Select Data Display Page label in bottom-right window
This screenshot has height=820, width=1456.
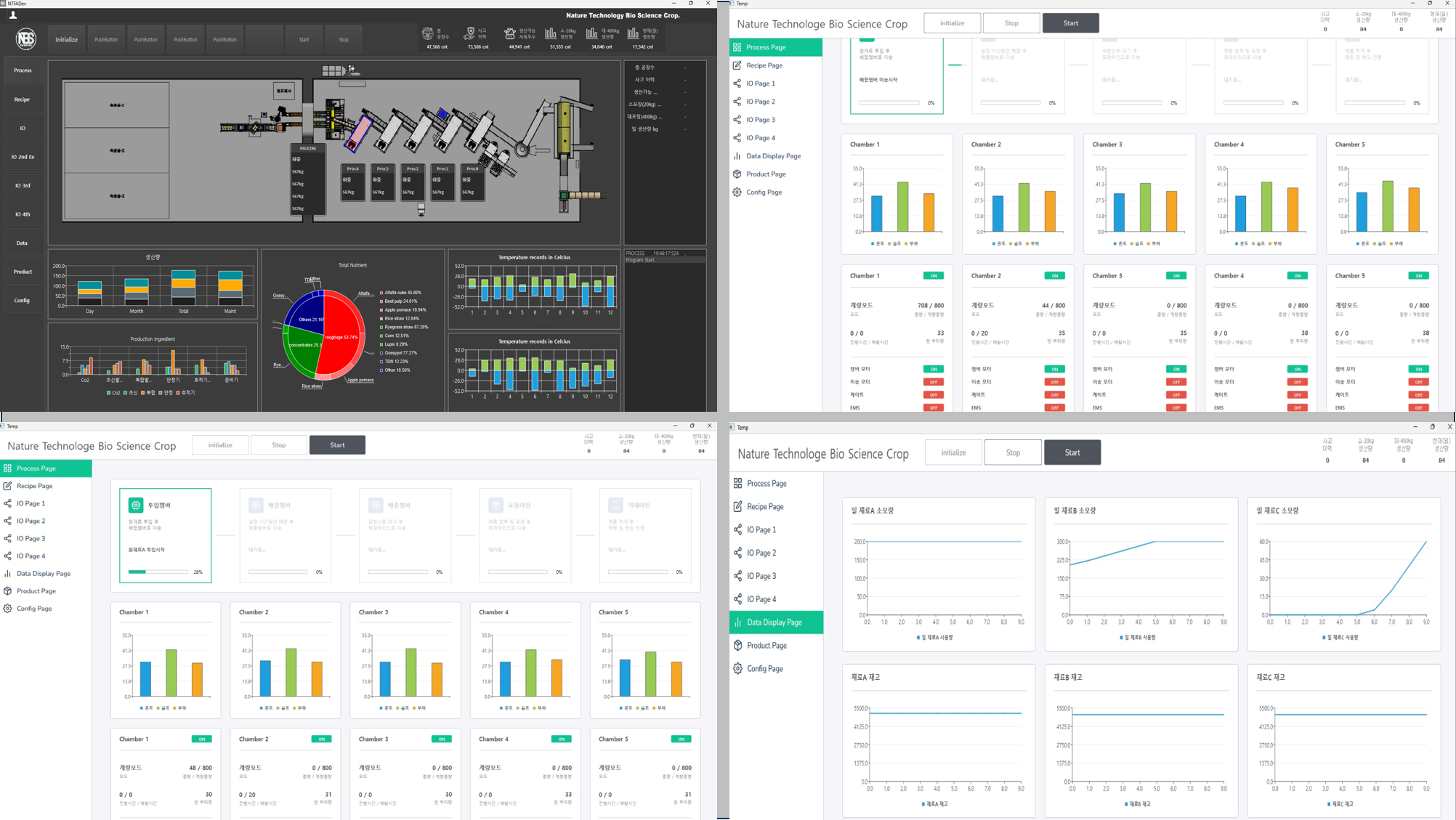(x=774, y=622)
